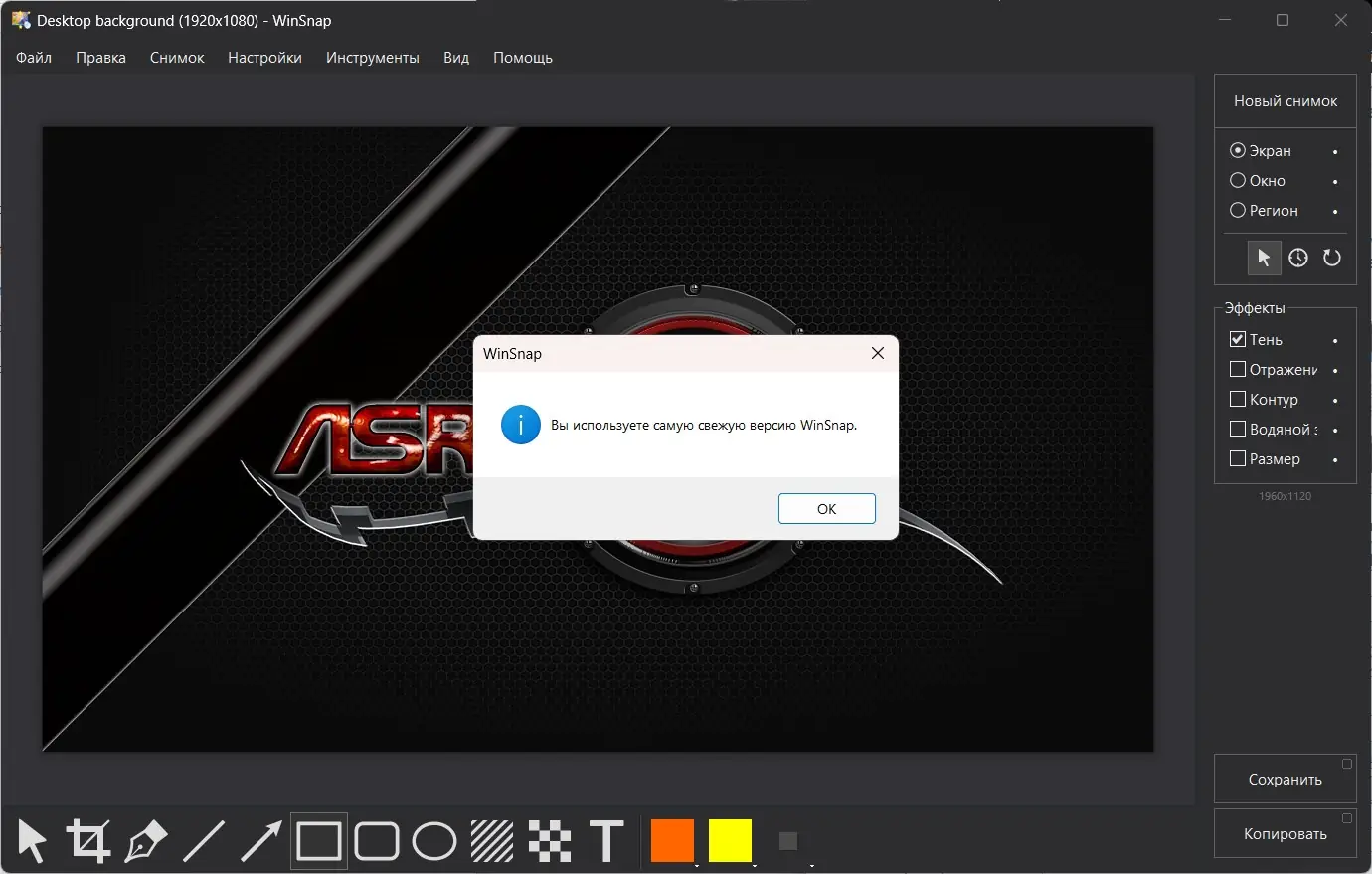Minimize the WinSnap window
This screenshot has height=874, width=1372.
point(1225,20)
